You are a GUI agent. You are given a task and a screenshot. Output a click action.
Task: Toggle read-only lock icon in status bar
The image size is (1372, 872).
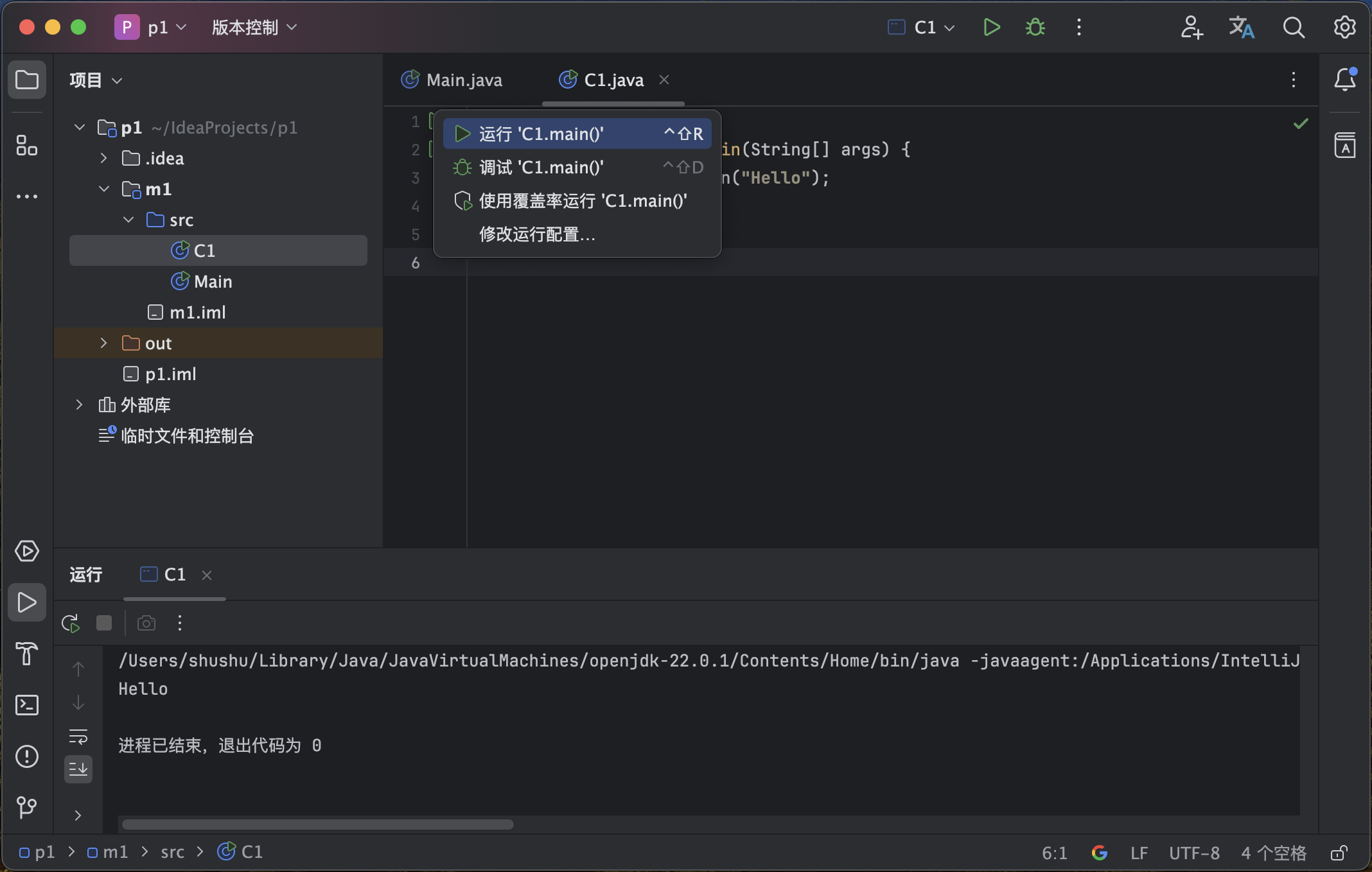pos(1339,853)
